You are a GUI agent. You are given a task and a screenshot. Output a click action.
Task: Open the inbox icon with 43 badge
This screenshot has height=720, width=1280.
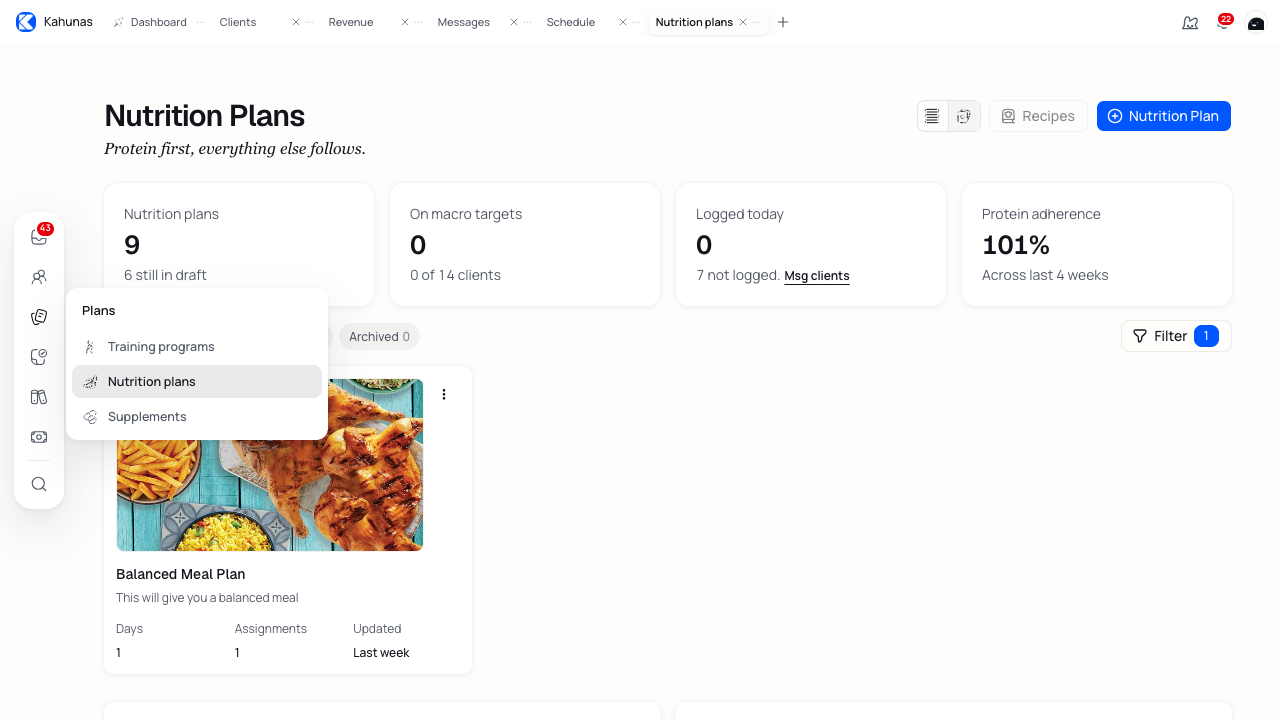pos(39,237)
